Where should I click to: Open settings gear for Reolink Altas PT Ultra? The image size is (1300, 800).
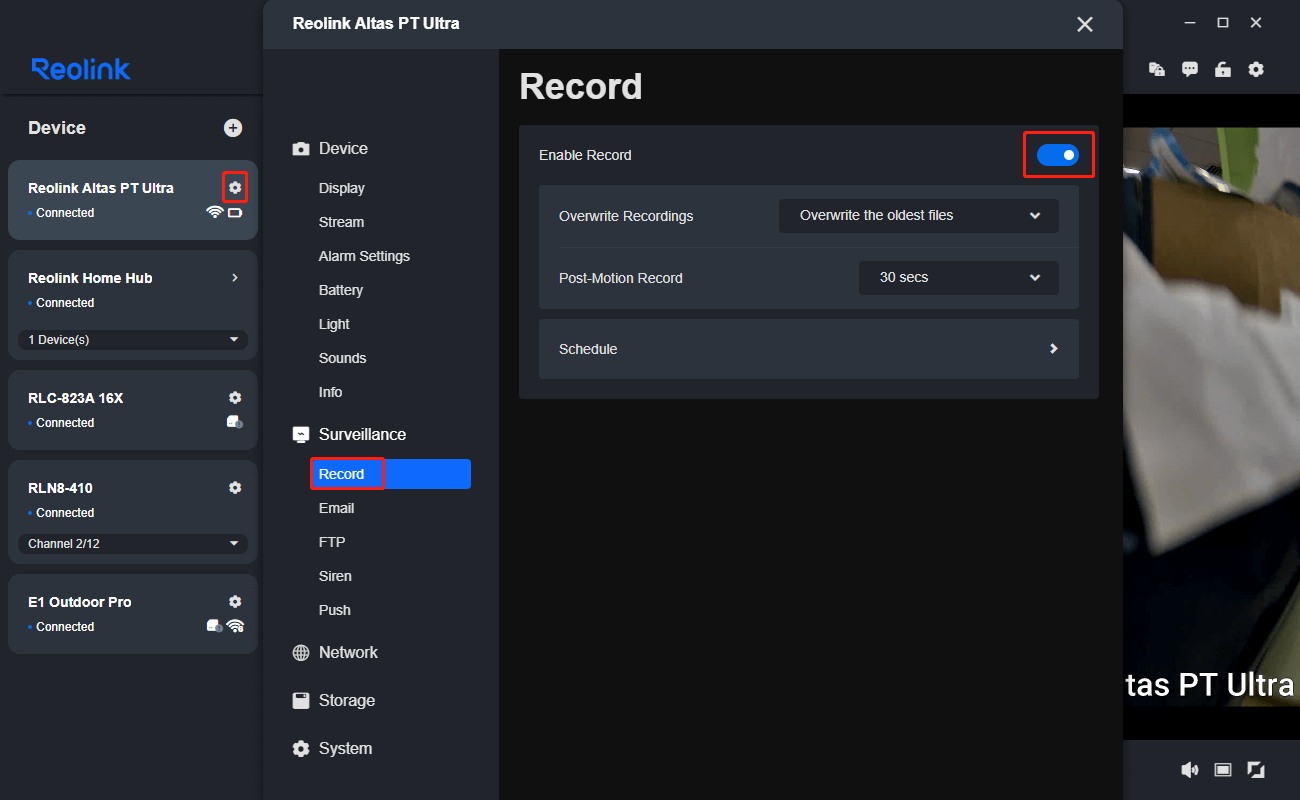pyautogui.click(x=235, y=187)
